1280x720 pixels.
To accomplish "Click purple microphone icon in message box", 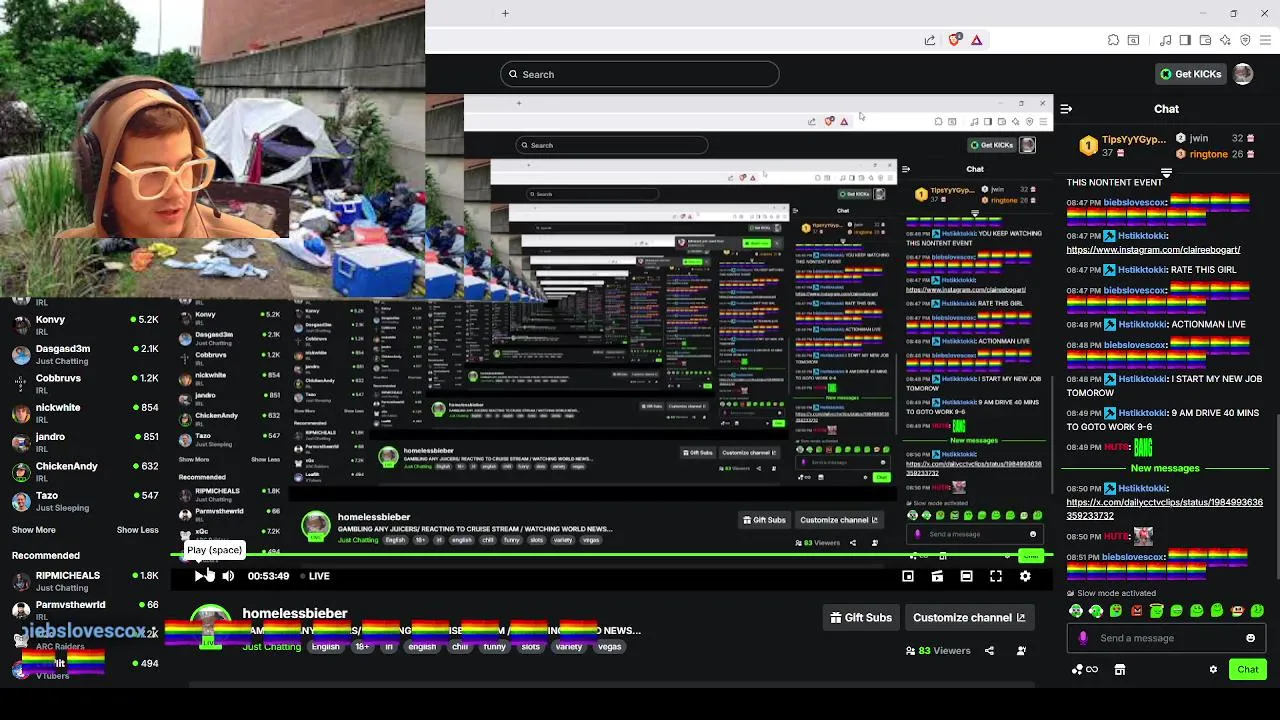I will point(1083,638).
